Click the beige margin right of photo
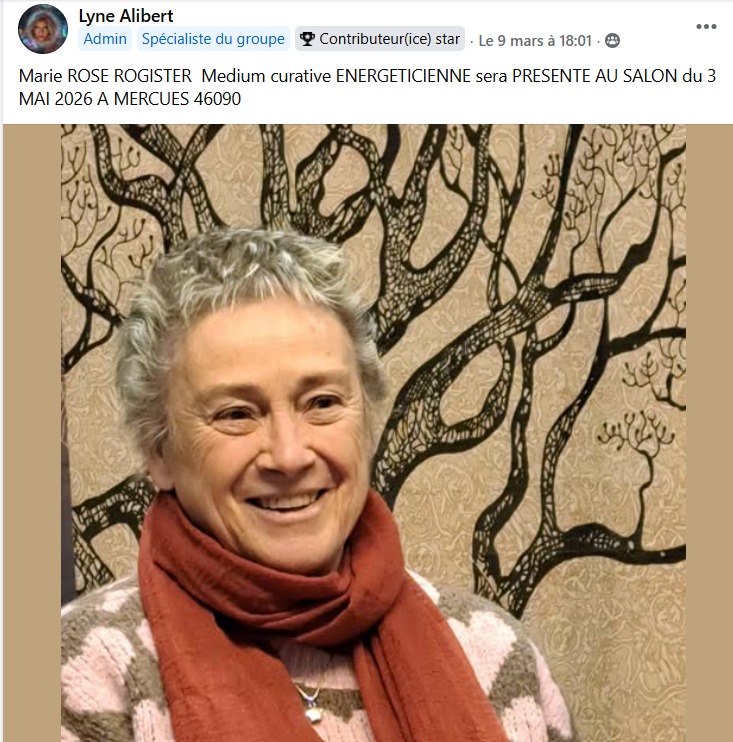 click(709, 433)
